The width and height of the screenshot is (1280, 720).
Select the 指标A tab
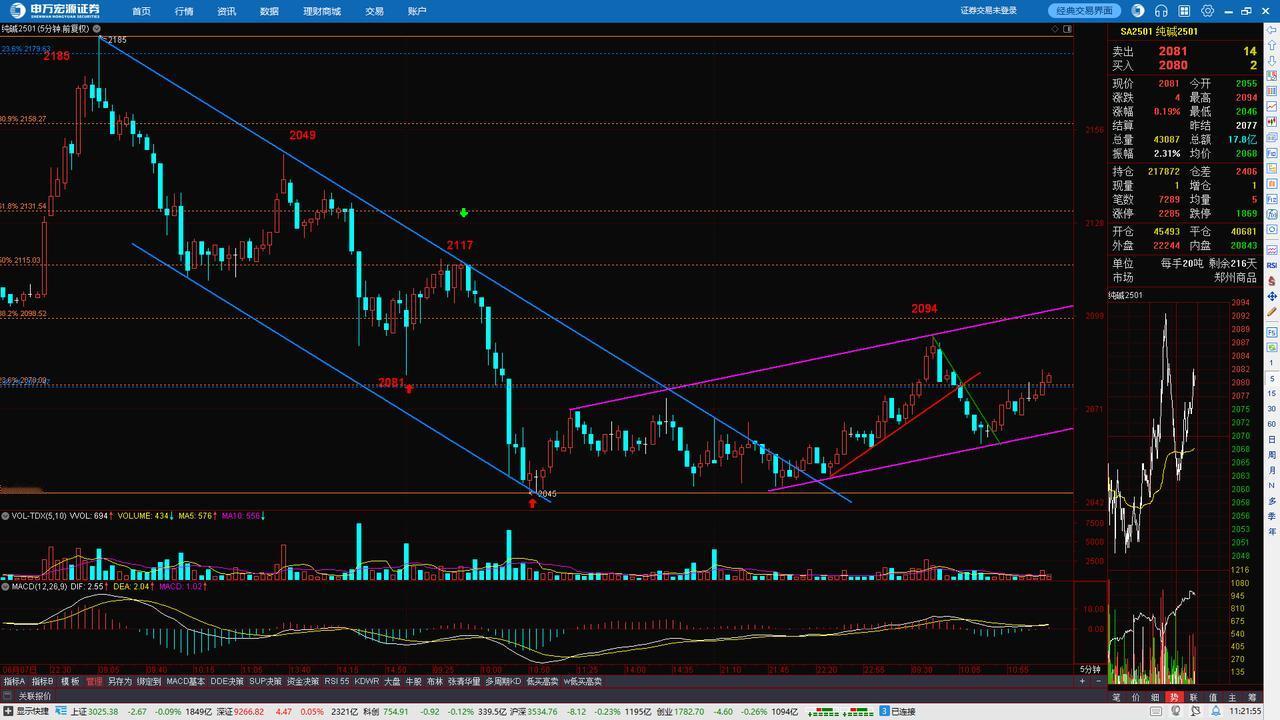[x=14, y=681]
